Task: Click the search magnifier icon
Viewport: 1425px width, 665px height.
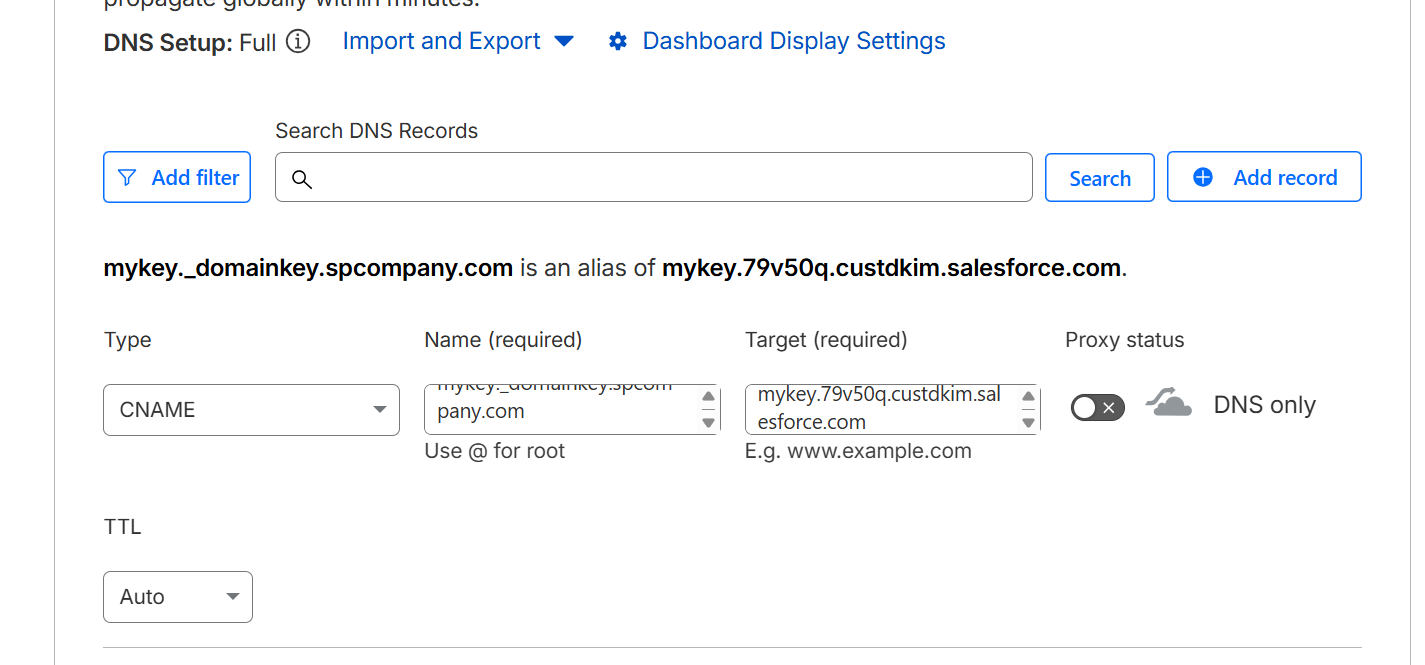Action: pos(302,179)
